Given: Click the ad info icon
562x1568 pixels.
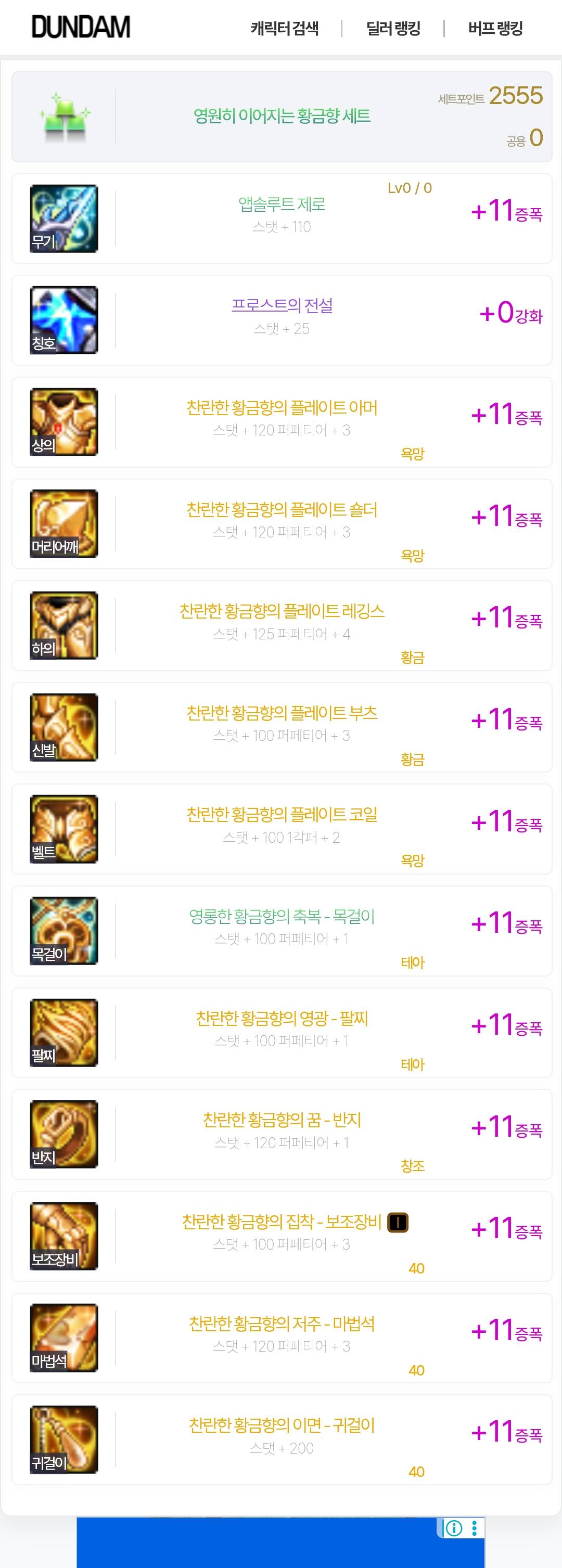Looking at the screenshot, I should [x=454, y=1528].
